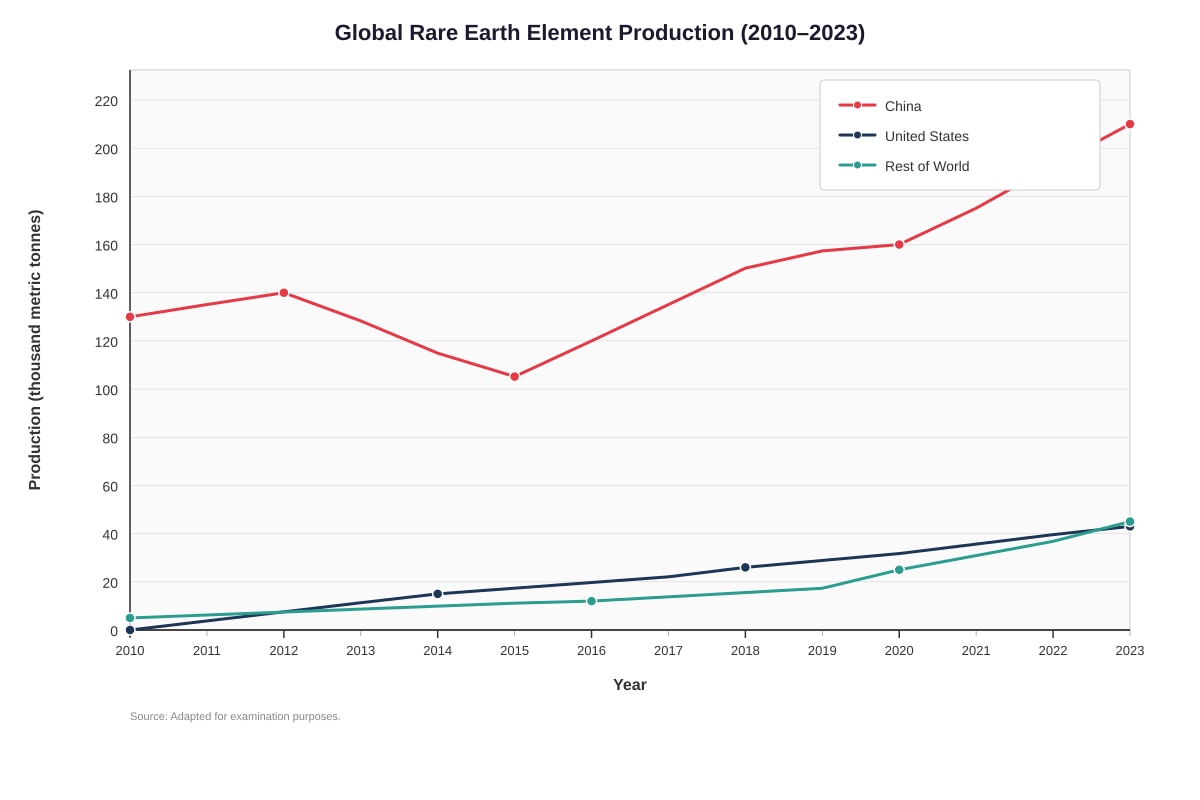Click the 40 y-axis tick label
This screenshot has width=1200, height=800.
pyautogui.click(x=110, y=534)
